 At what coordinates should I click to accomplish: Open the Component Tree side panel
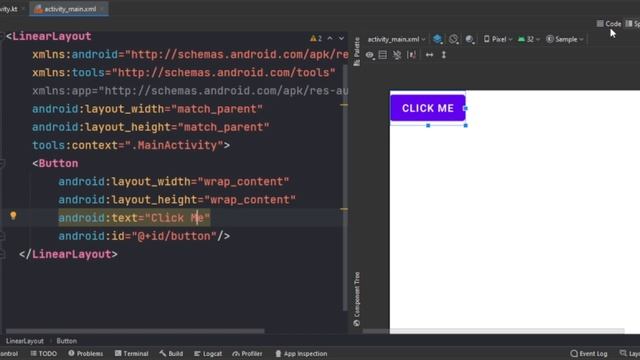pos(357,299)
